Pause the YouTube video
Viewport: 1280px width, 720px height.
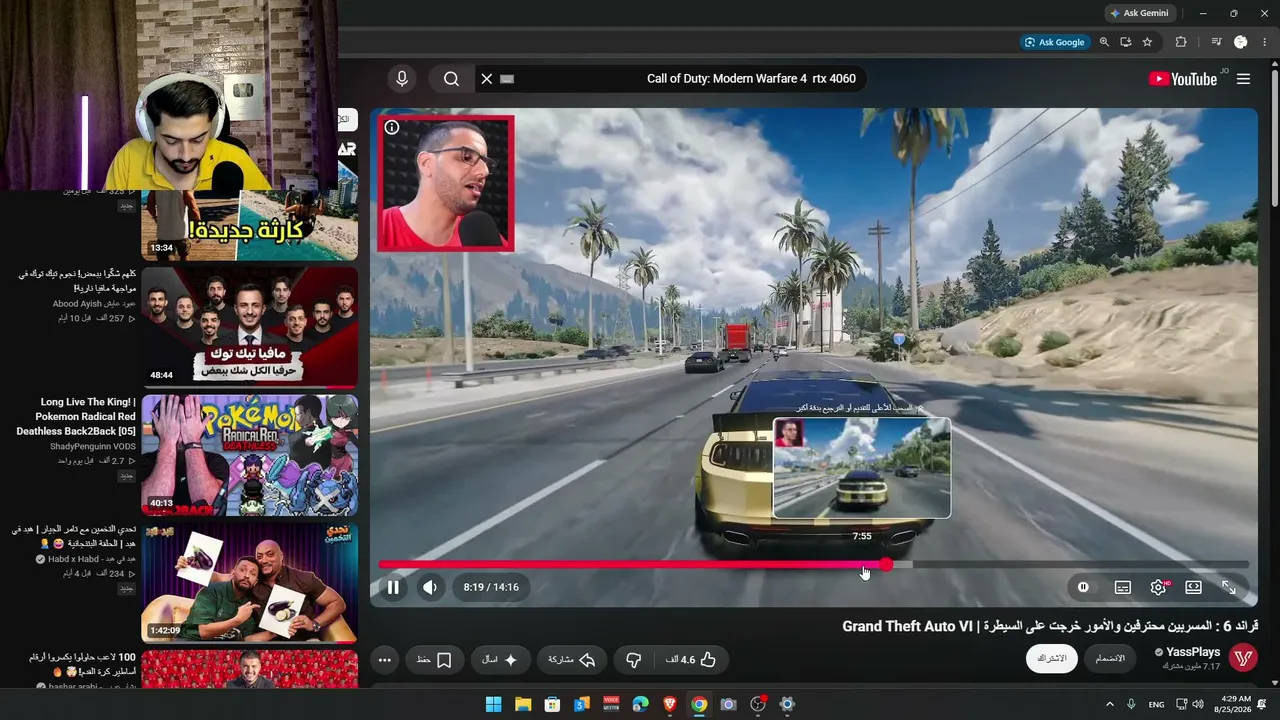point(393,587)
